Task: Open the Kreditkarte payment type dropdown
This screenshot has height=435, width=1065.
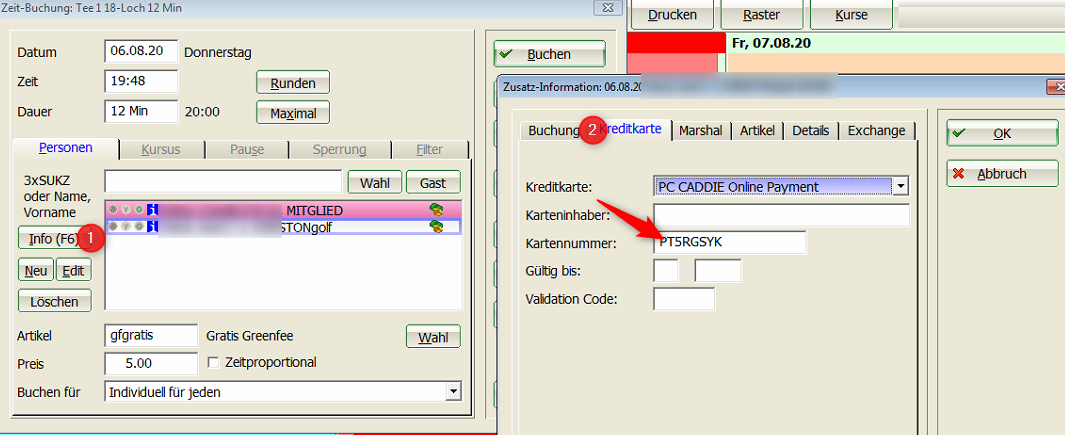Action: click(x=901, y=186)
